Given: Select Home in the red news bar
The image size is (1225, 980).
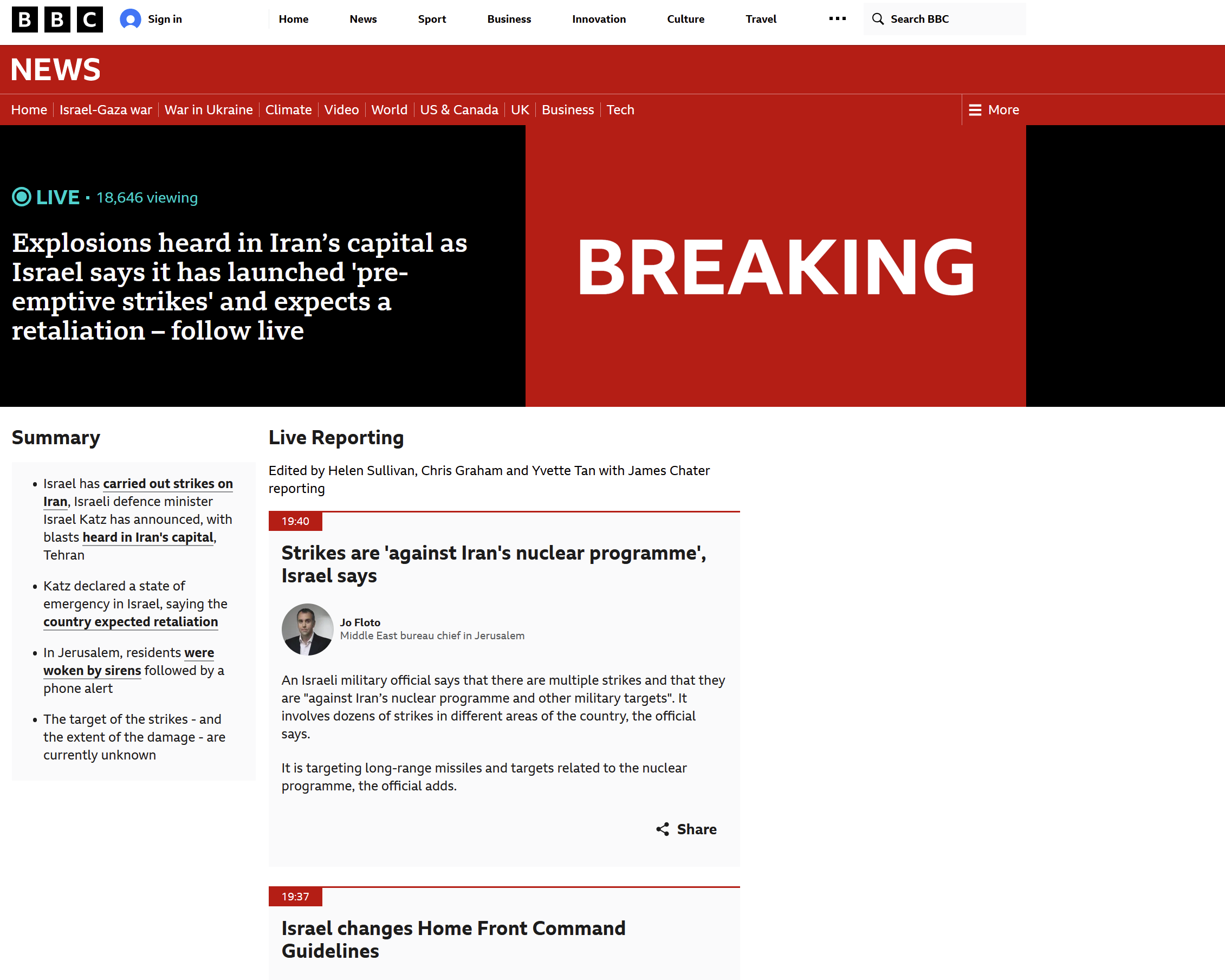Looking at the screenshot, I should [29, 110].
